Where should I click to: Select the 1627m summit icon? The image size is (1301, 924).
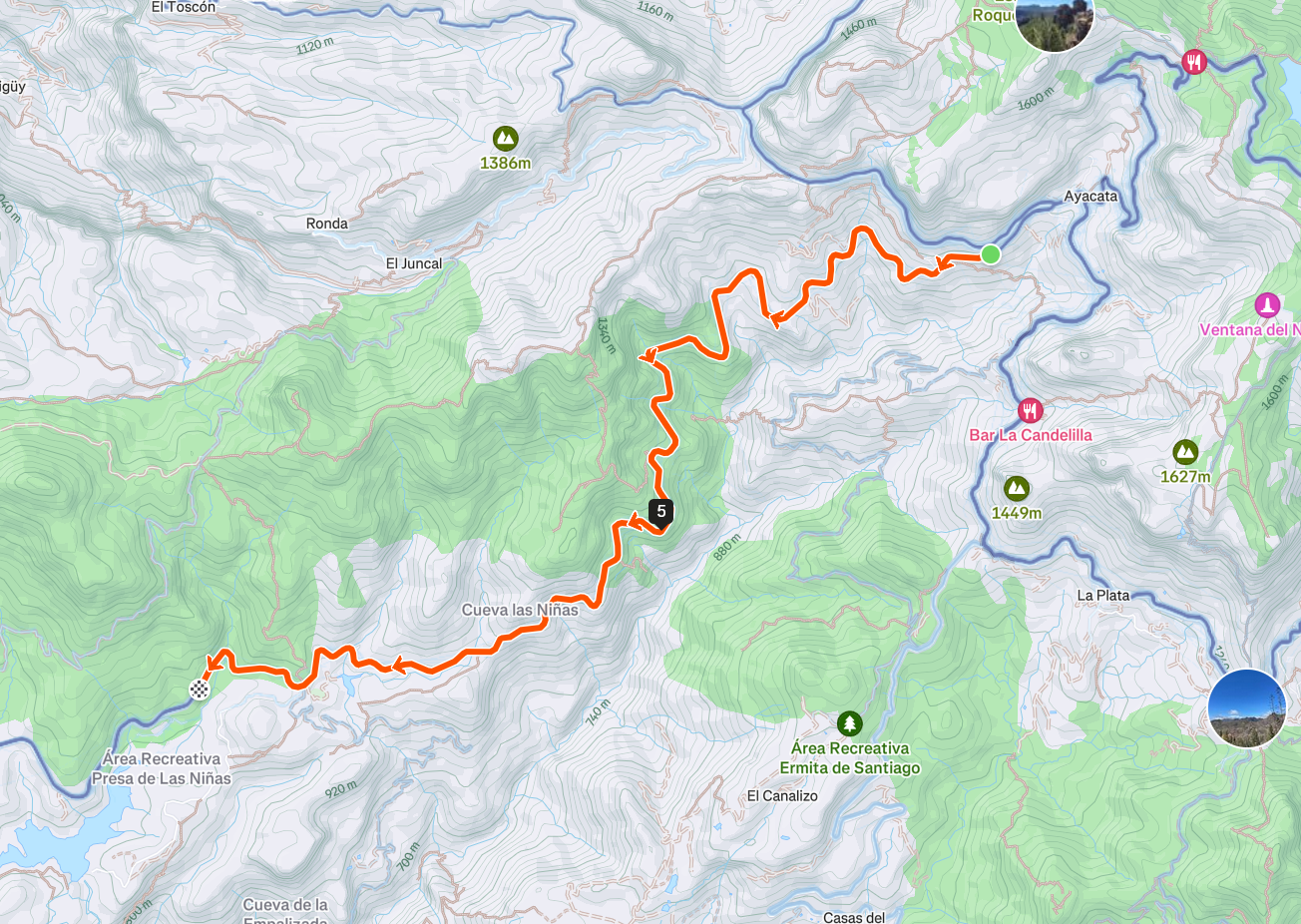coord(1185,452)
